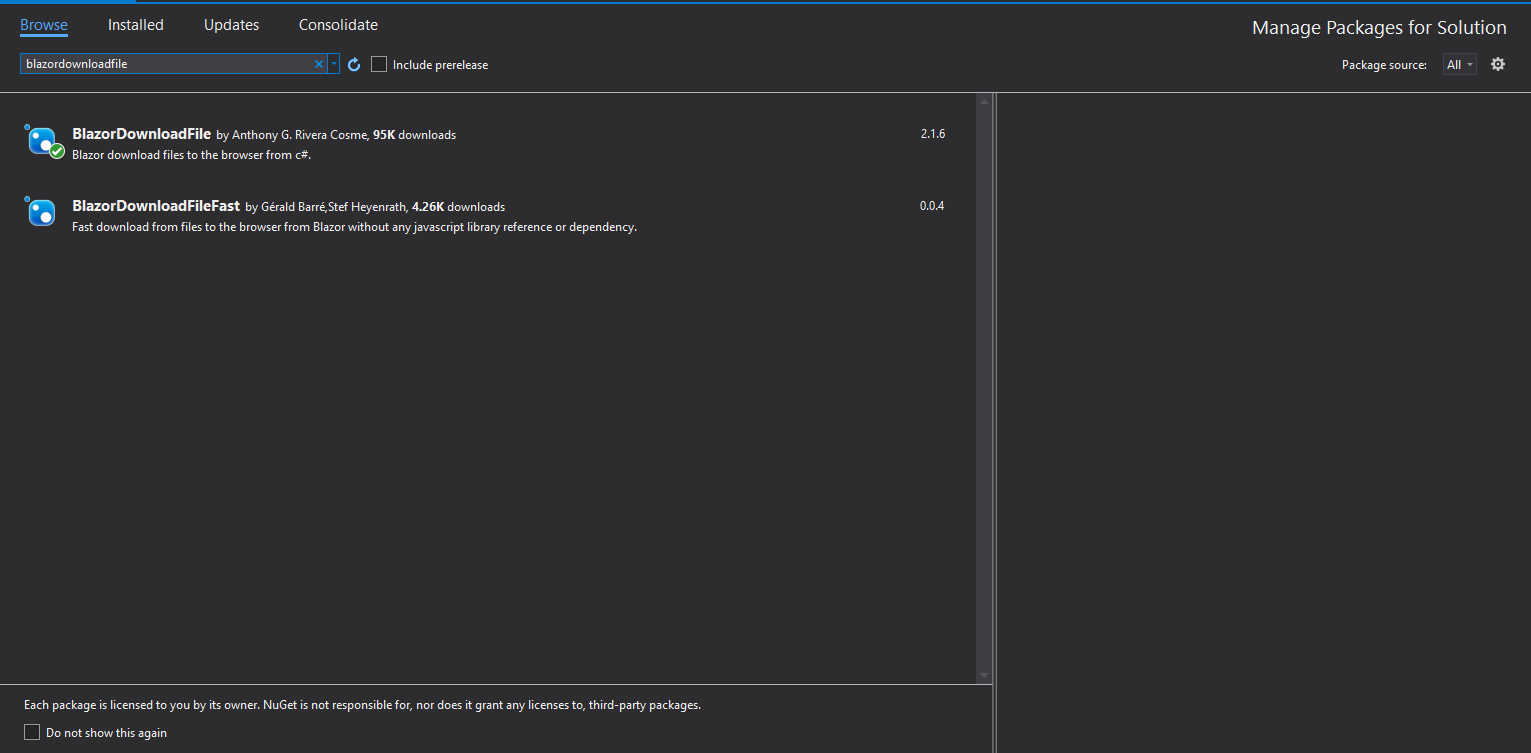The width and height of the screenshot is (1531, 753).
Task: Click the BlazorDownloadFile package icon
Action: pyautogui.click(x=43, y=142)
